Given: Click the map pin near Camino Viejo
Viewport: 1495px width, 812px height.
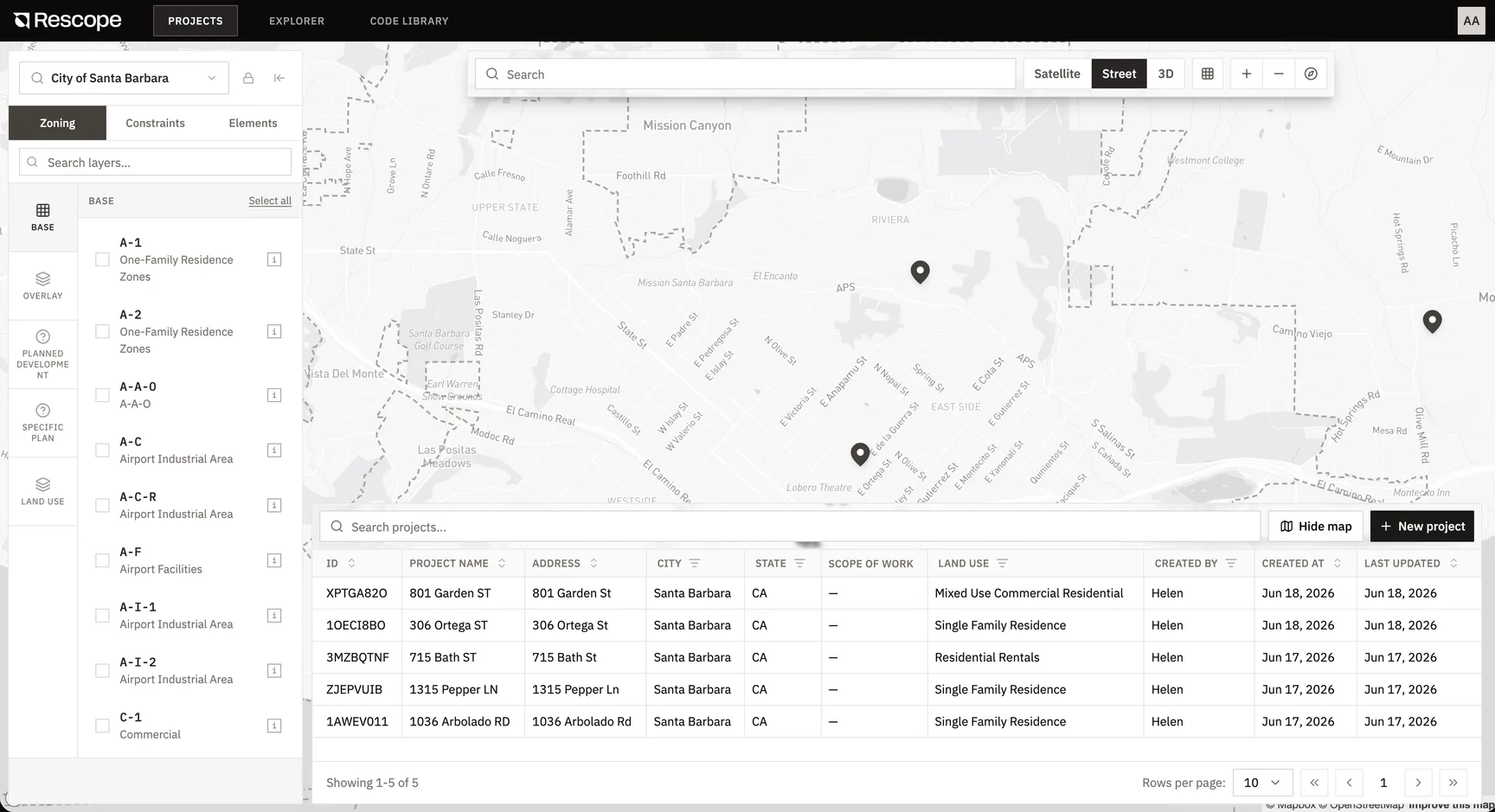Looking at the screenshot, I should click(x=1432, y=321).
